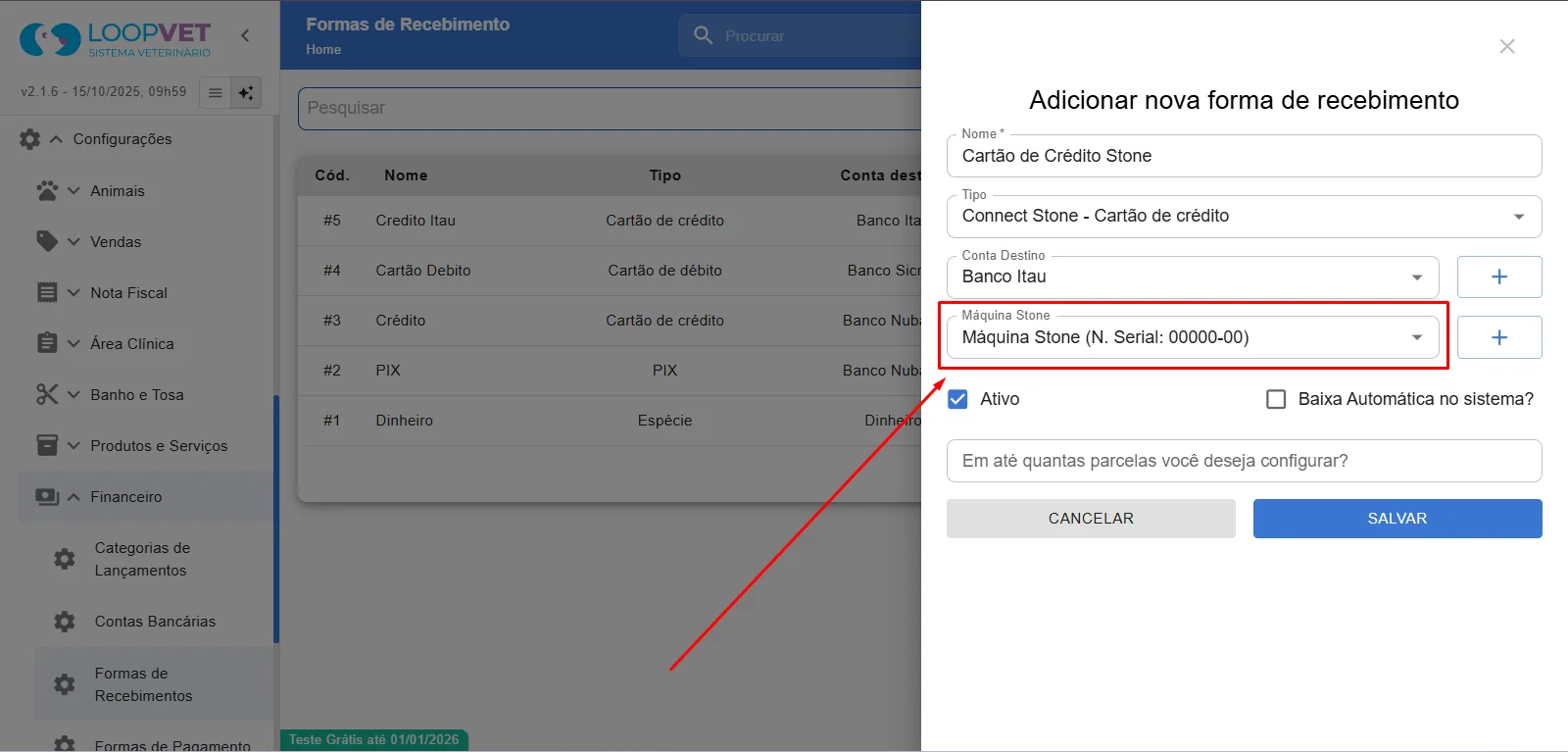Collapse sidebar with the left chevron icon
1568x752 pixels.
click(x=245, y=35)
